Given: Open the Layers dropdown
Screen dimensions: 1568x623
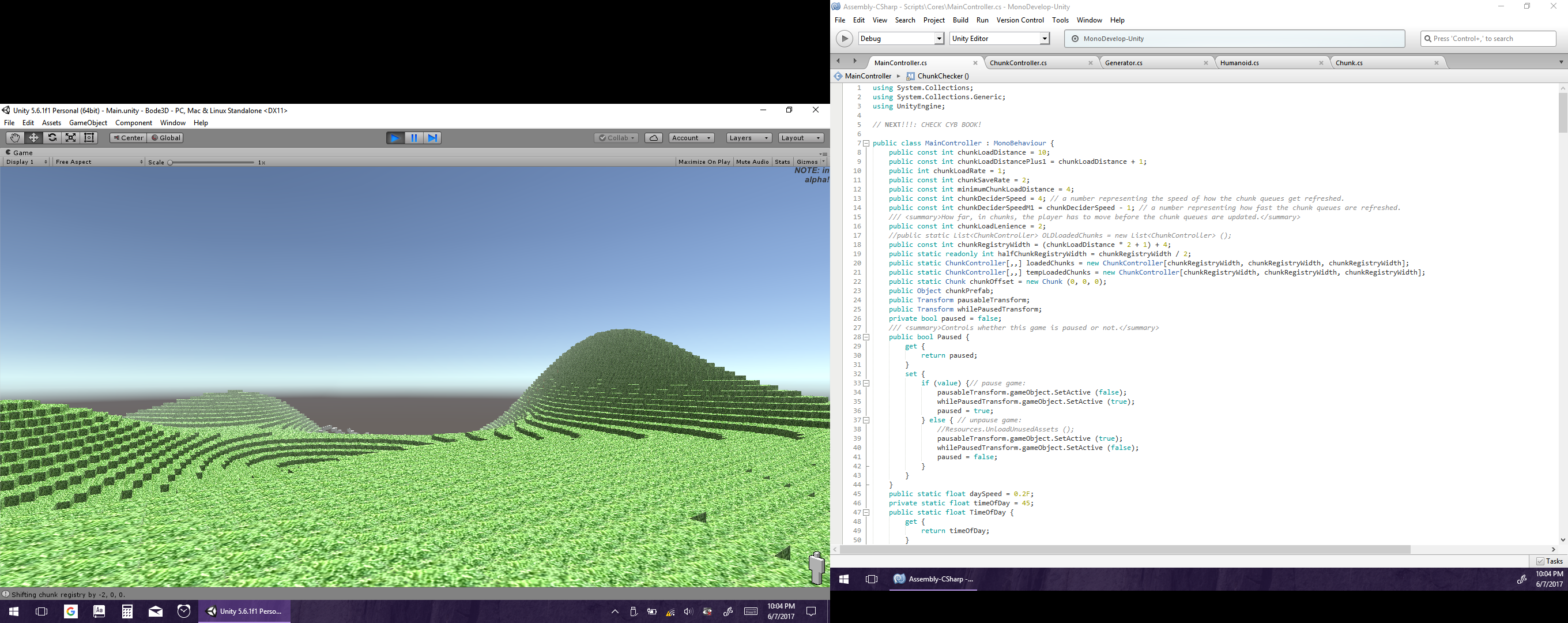Looking at the screenshot, I should pos(749,138).
